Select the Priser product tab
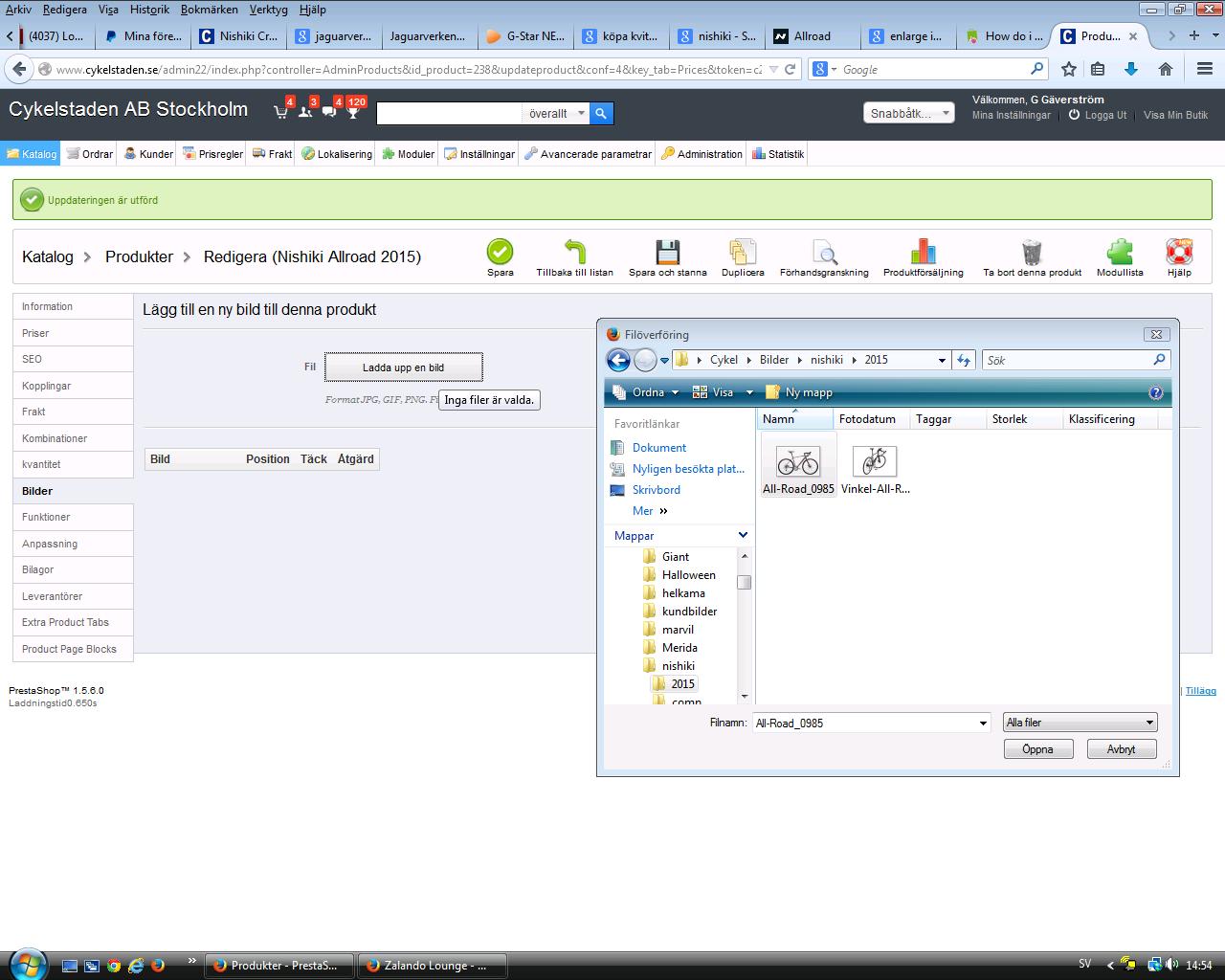The height and width of the screenshot is (980, 1225). point(73,333)
